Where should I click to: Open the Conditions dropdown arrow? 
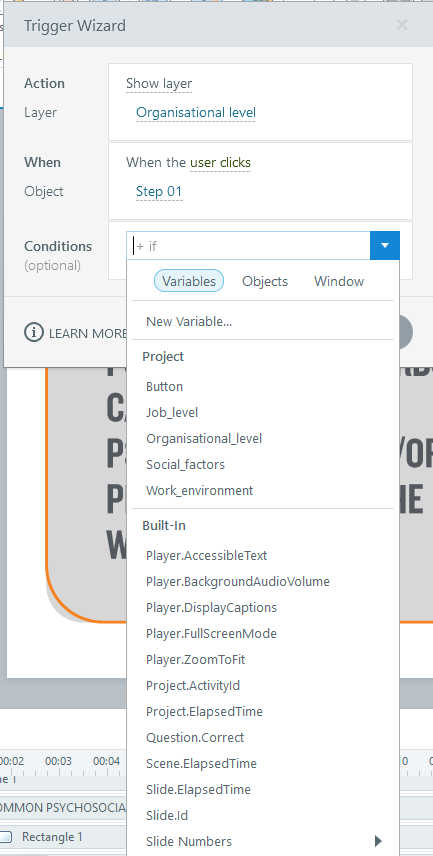point(385,246)
